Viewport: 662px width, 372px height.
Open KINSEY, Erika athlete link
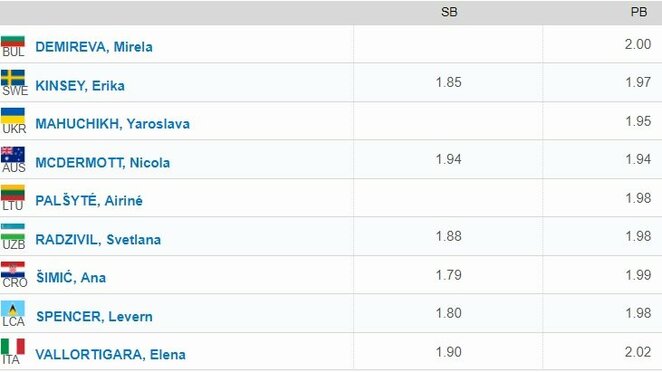[80, 85]
